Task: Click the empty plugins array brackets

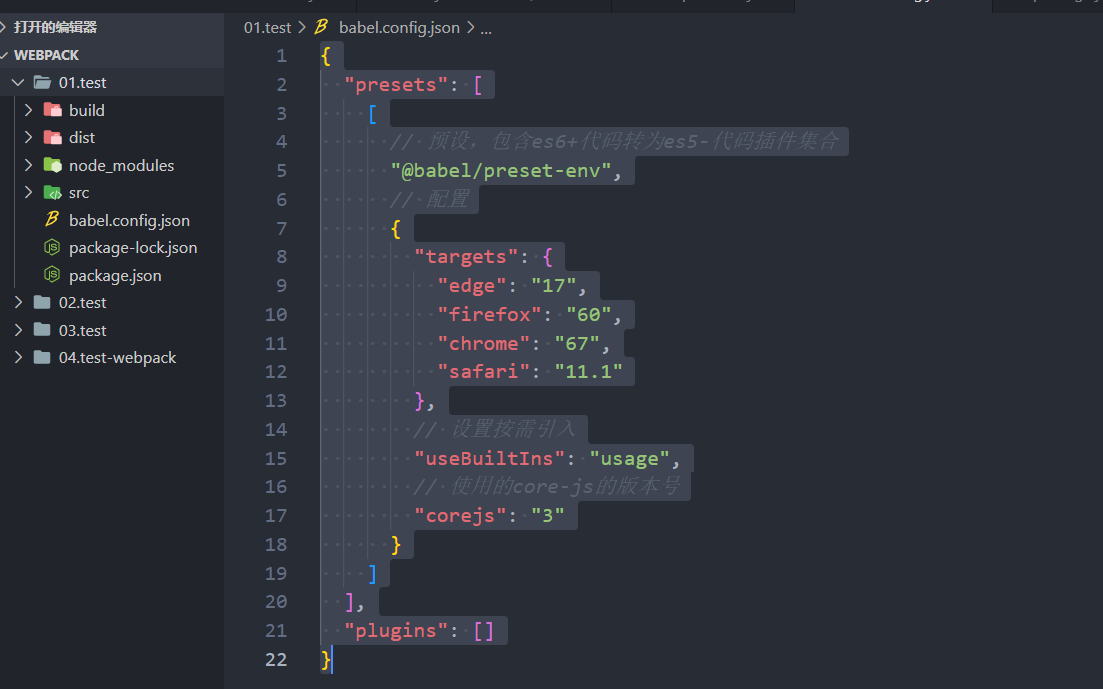Action: pyautogui.click(x=483, y=631)
